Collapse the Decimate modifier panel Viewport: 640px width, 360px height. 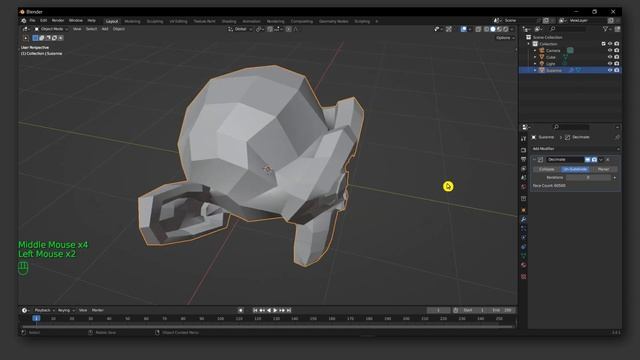click(534, 160)
